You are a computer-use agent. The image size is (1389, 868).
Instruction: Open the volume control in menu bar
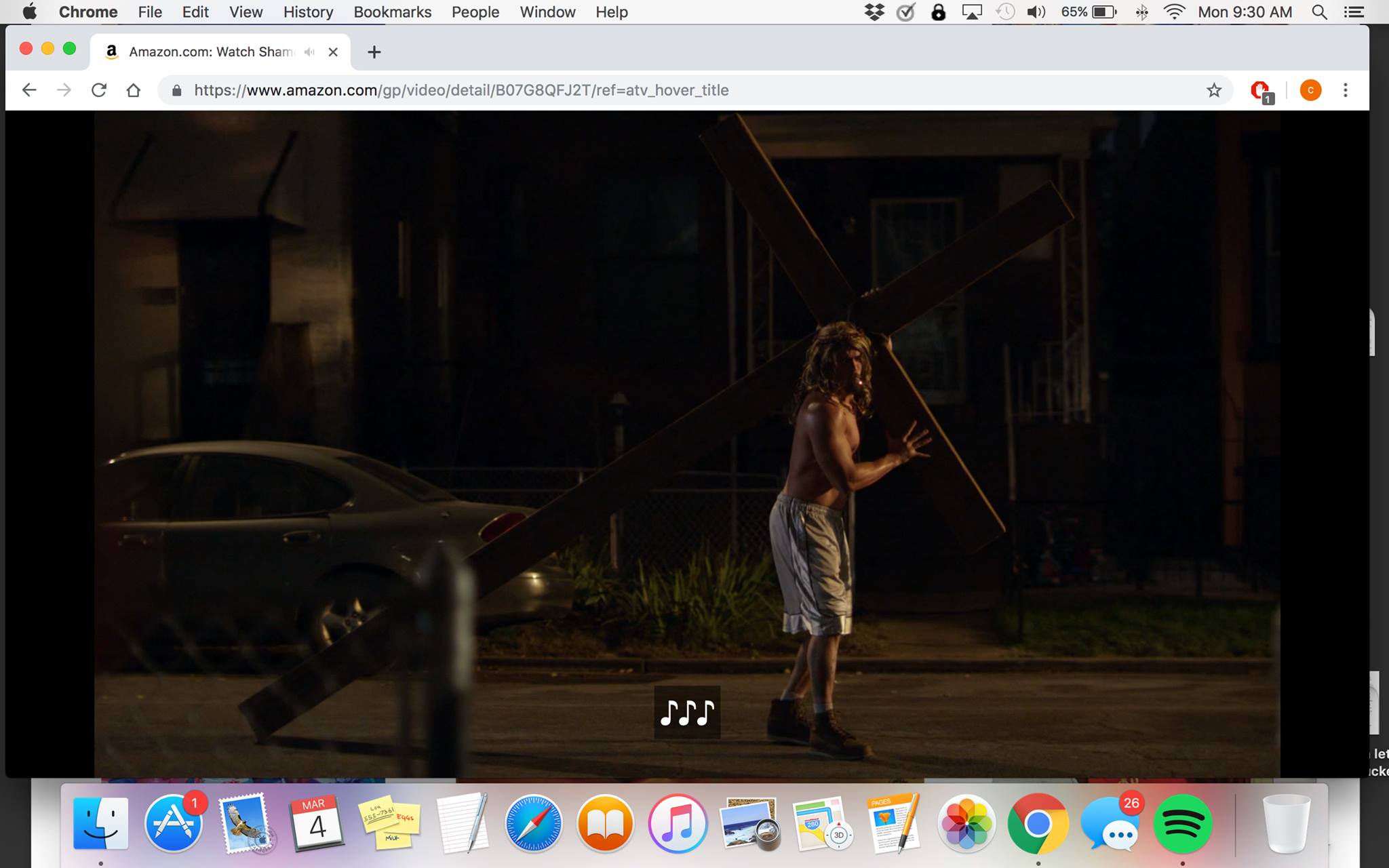[1036, 12]
